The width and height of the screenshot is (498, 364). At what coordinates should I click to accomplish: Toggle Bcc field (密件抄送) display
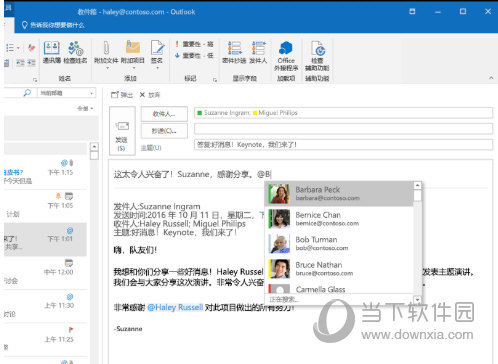[x=234, y=52]
